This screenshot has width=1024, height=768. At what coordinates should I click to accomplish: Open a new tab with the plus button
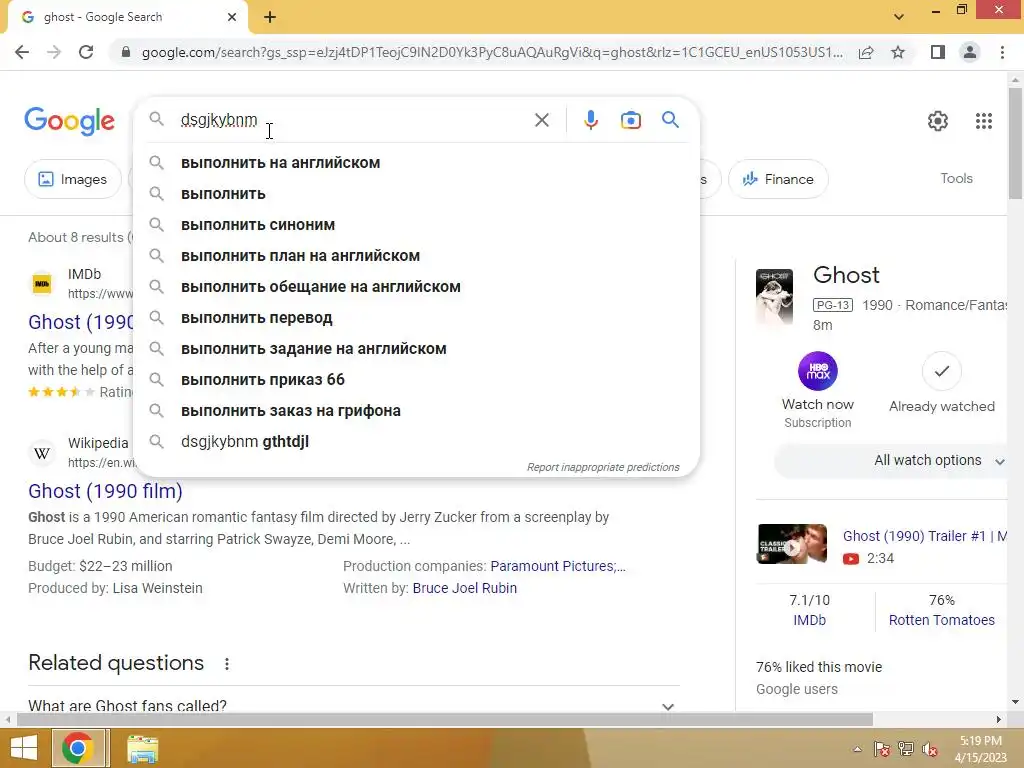(x=270, y=17)
